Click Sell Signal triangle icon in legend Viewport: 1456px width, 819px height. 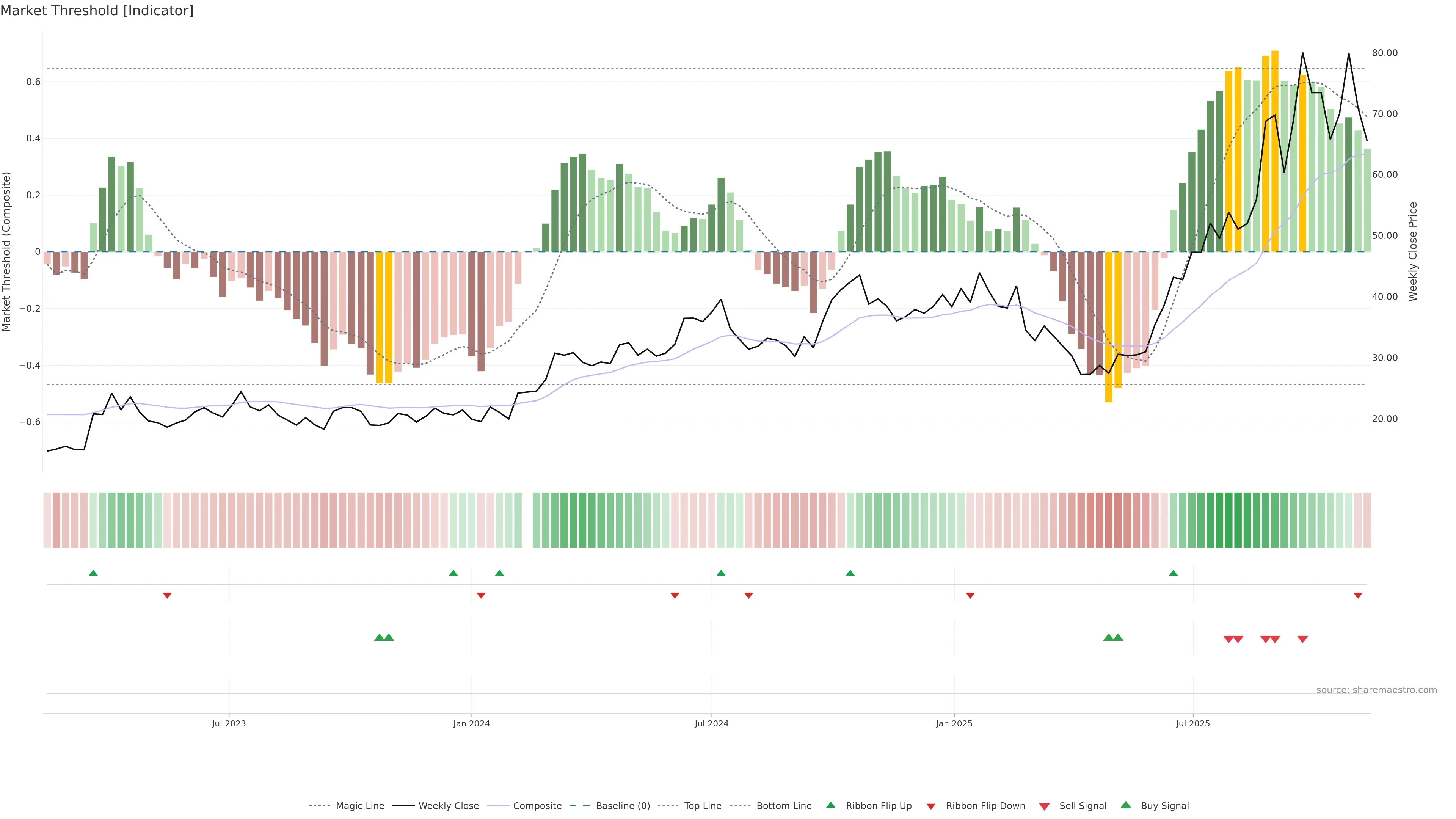(x=1045, y=806)
